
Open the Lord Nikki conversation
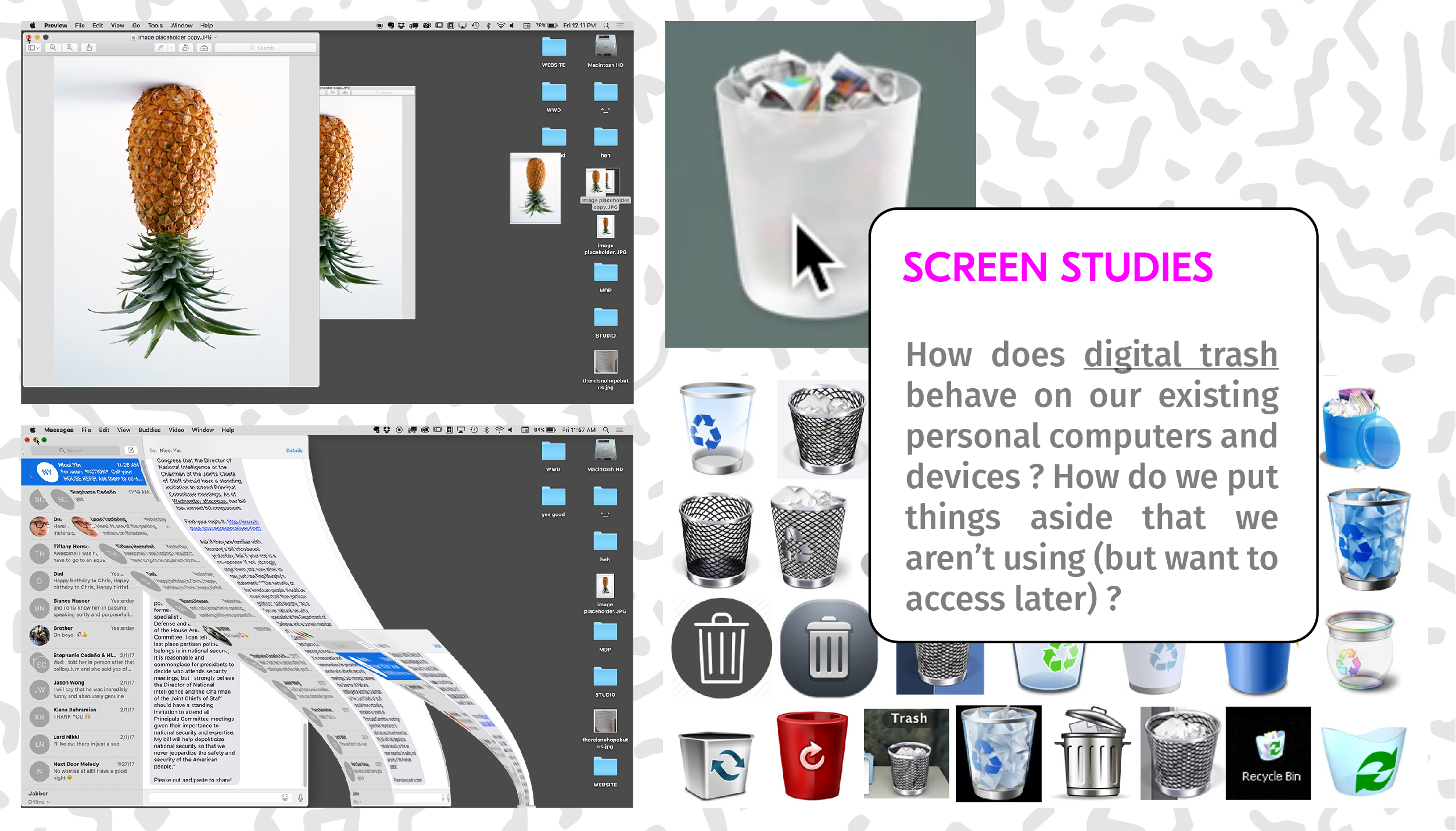pyautogui.click(x=81, y=743)
